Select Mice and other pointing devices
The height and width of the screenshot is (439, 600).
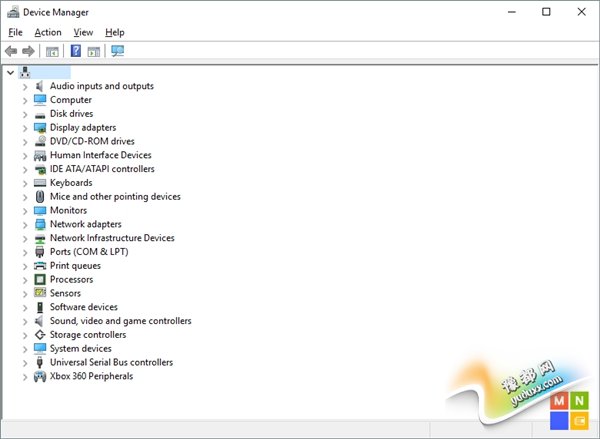[x=115, y=197]
